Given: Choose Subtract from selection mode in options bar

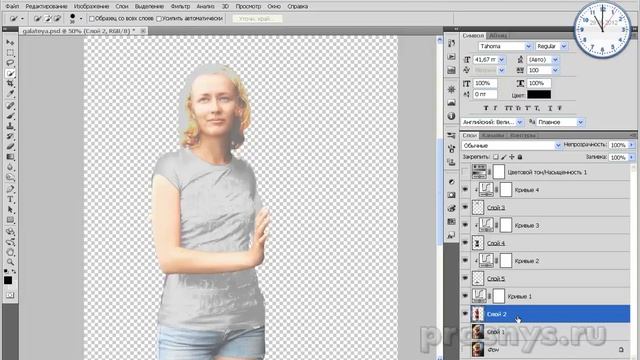Looking at the screenshot, I should click(x=58, y=18).
